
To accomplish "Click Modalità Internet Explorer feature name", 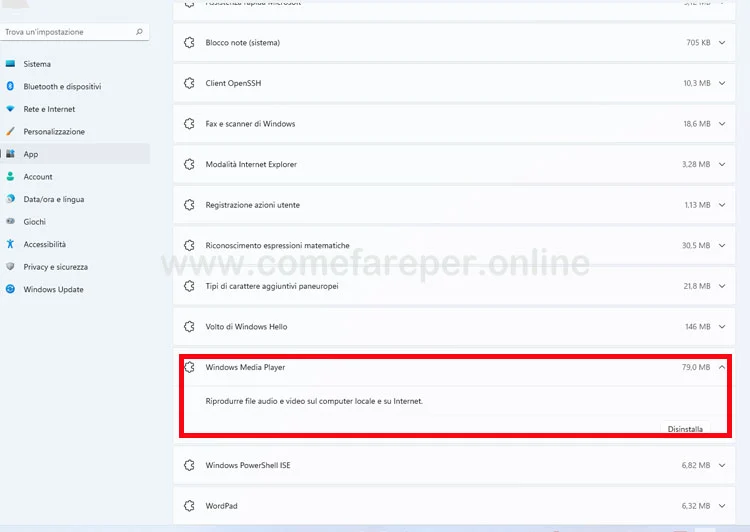I will [251, 165].
